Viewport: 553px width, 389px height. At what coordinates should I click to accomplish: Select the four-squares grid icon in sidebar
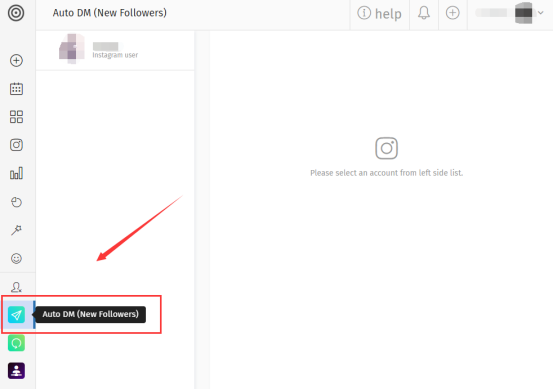click(x=16, y=117)
